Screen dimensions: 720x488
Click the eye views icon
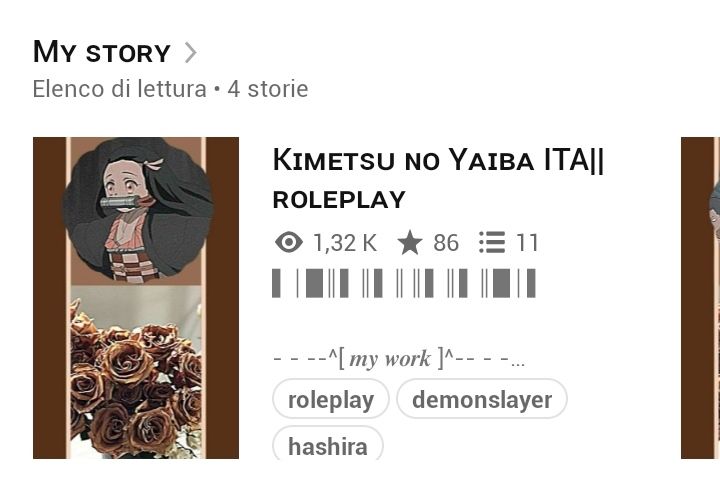(289, 242)
